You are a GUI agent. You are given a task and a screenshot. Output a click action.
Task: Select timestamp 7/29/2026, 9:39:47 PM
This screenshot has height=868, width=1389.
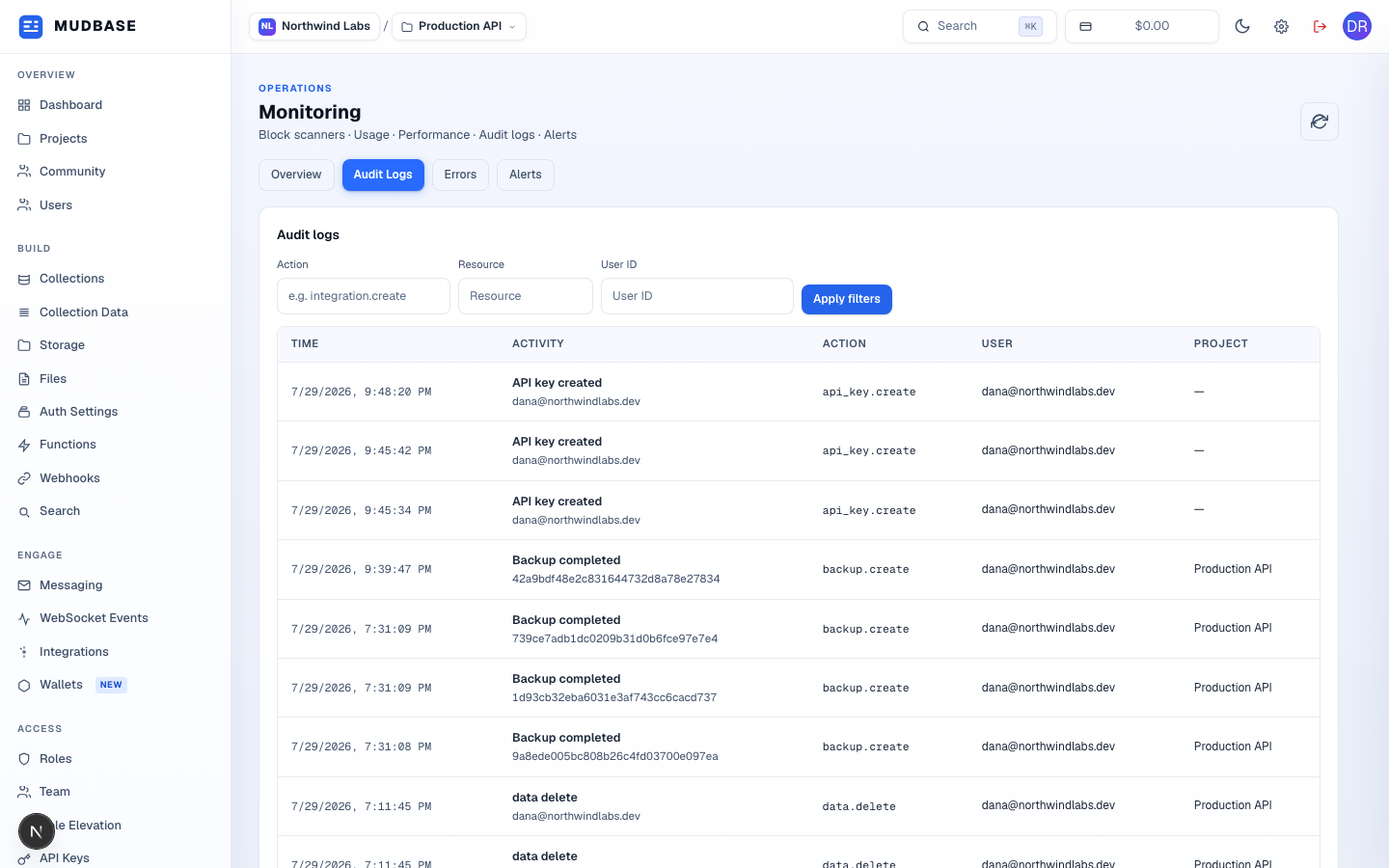click(361, 569)
